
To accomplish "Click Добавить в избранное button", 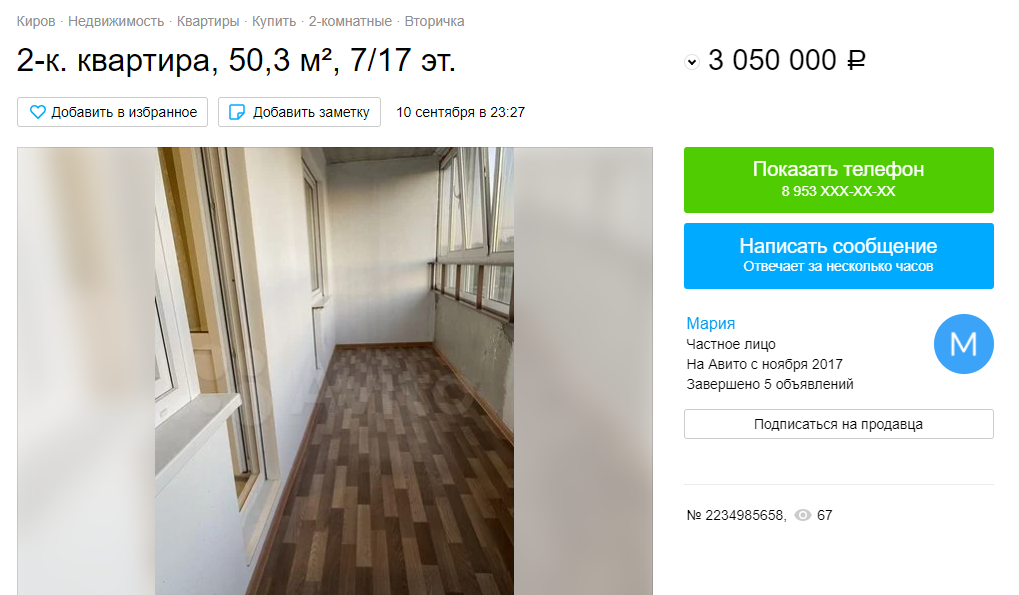I will tap(112, 112).
